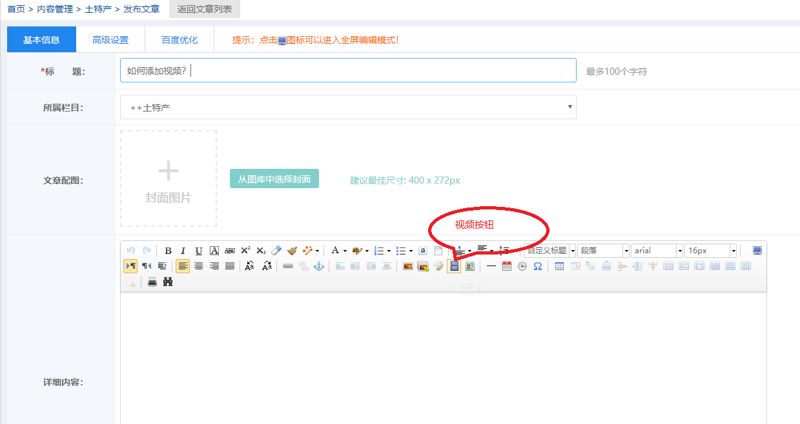800x424 pixels.
Task: Click the insert video button in toolbar
Action: tap(454, 267)
